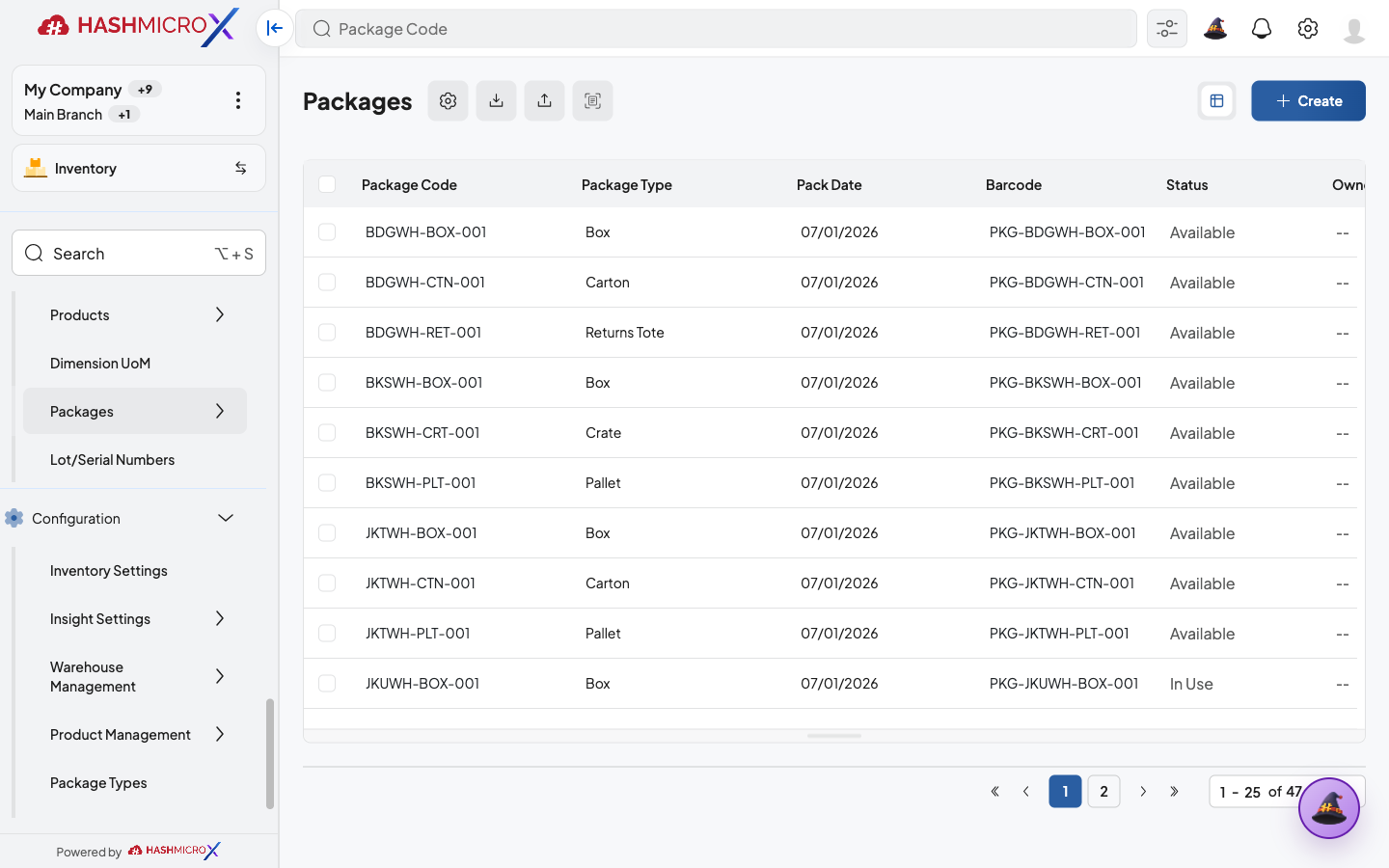
Task: Expand the Product Management chevron
Action: [x=220, y=734]
